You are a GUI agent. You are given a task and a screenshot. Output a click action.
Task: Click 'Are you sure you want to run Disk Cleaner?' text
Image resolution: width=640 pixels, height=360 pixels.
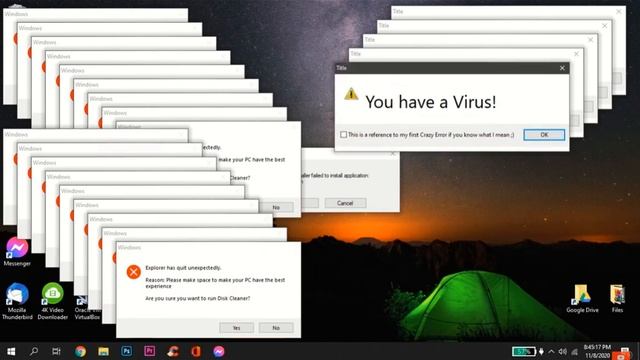[198, 298]
